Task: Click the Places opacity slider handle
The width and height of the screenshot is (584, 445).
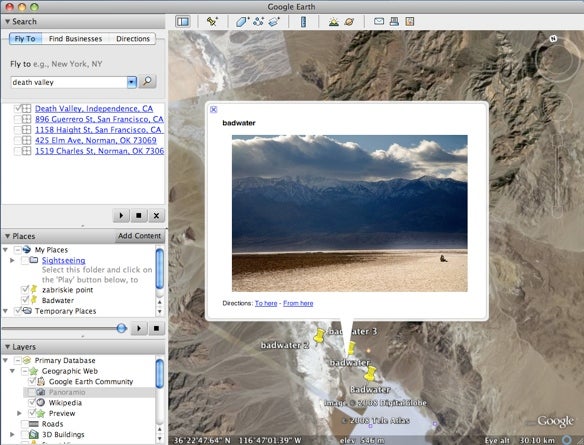Action: [121, 328]
